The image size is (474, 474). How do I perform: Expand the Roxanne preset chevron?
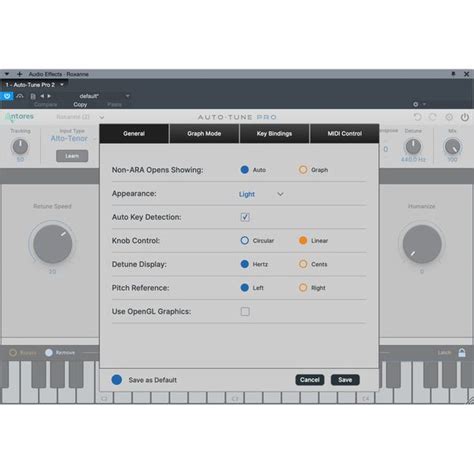pos(102,117)
